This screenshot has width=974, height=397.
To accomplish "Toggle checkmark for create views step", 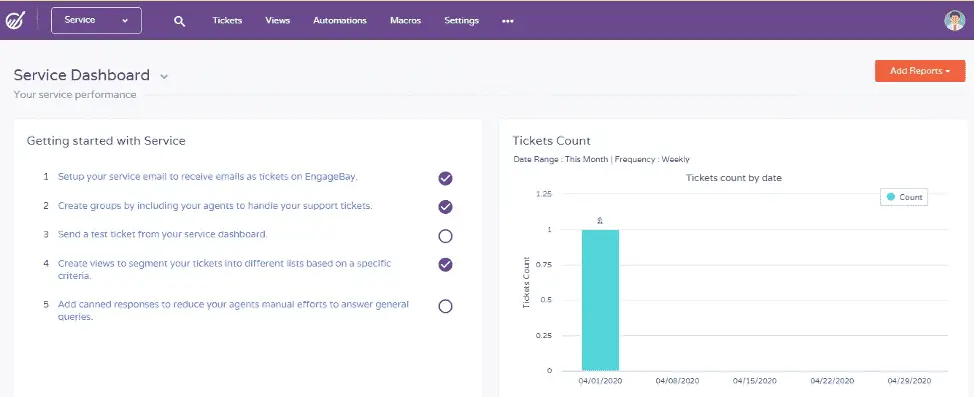I will tap(445, 265).
